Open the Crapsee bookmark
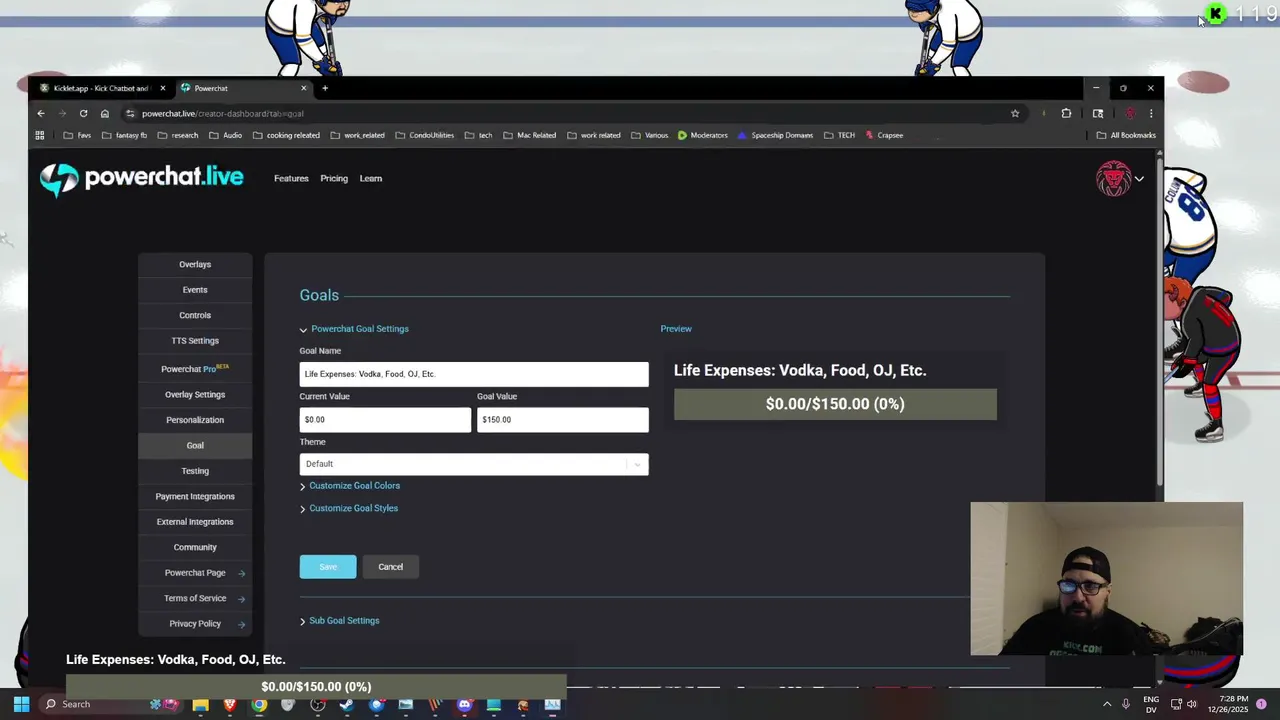This screenshot has width=1280, height=720. pos(884,135)
